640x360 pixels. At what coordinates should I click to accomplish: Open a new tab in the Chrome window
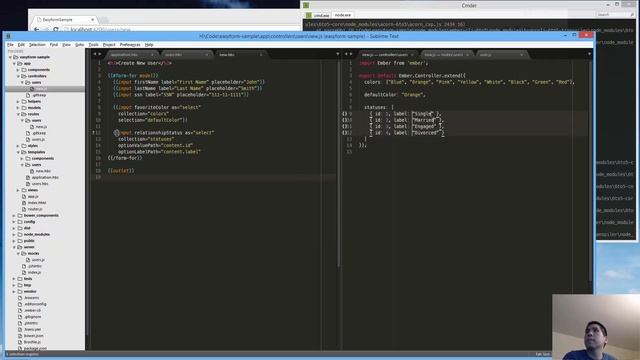click(x=104, y=20)
